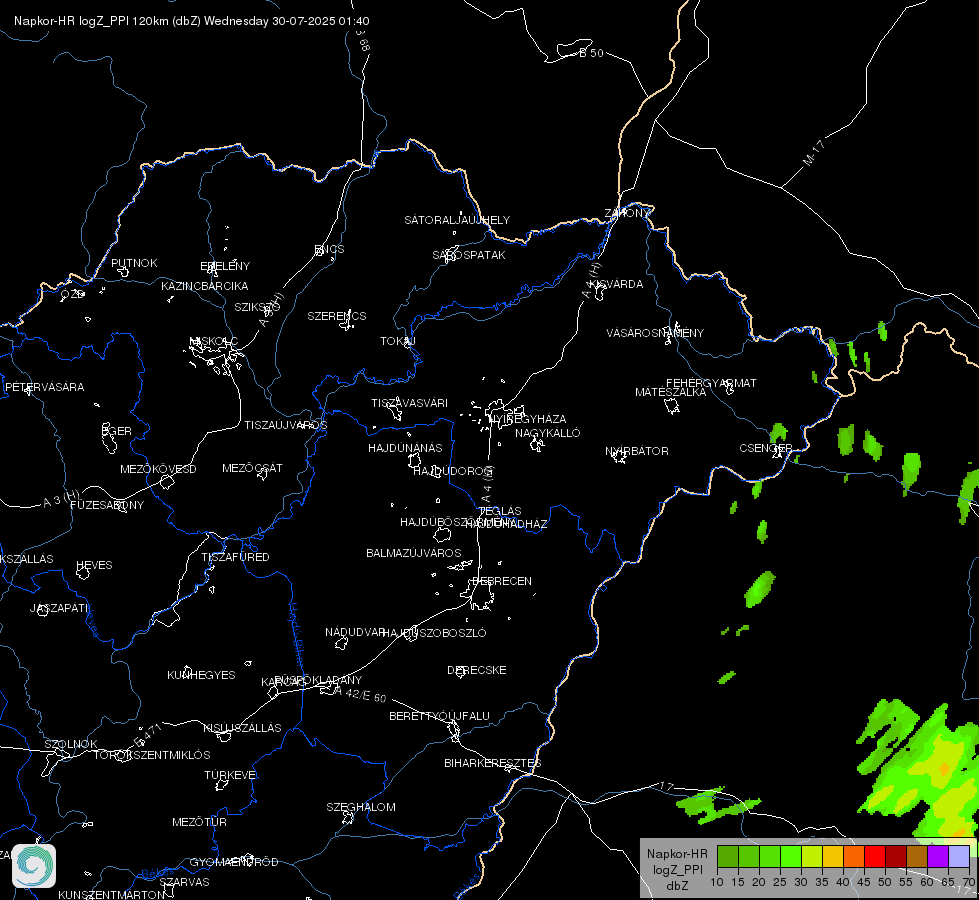Click the 65 dBZ light blue legend swatch

(x=959, y=856)
